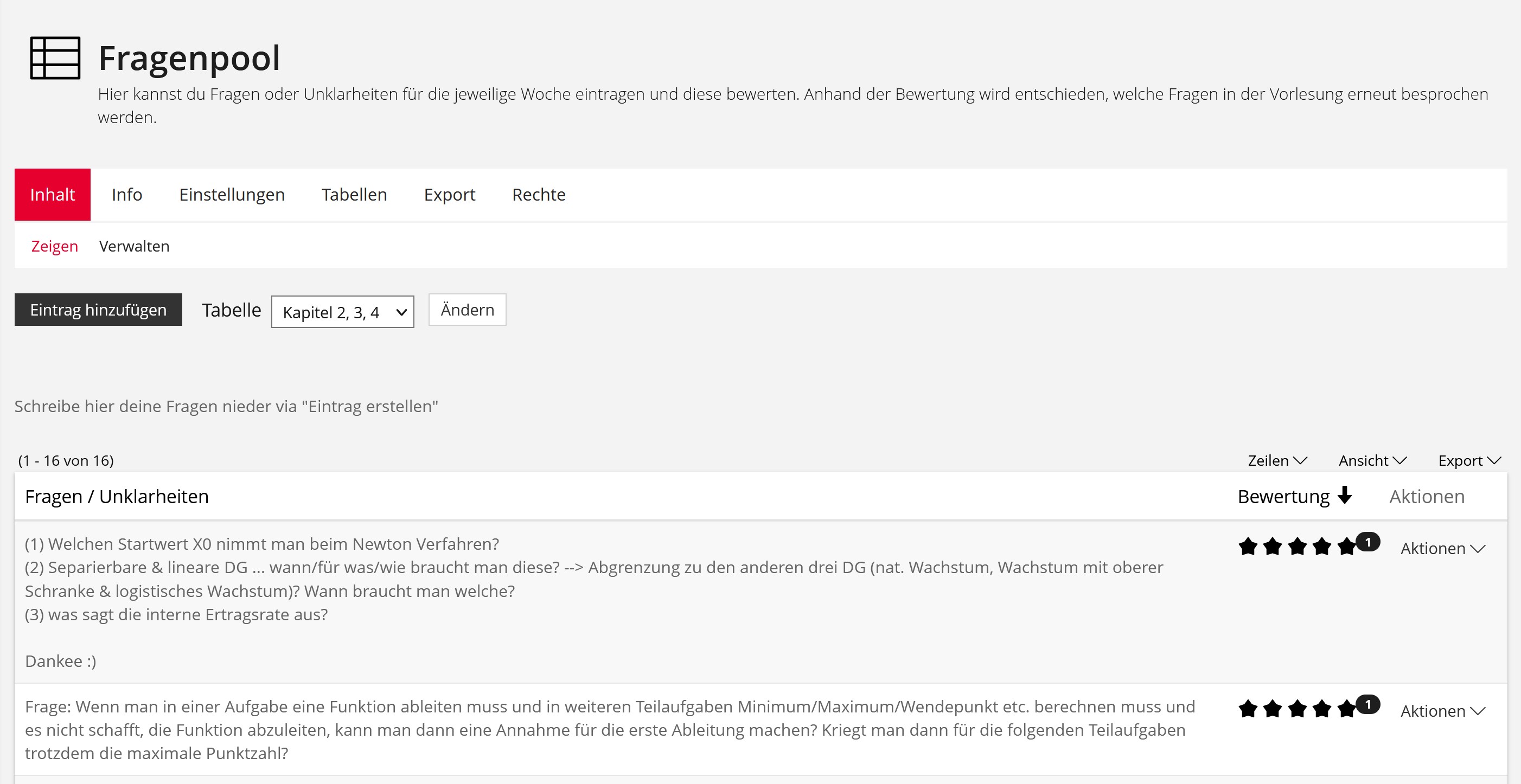Viewport: 1521px width, 784px height.
Task: Click fifth star of first entry's rating
Action: coord(1346,547)
